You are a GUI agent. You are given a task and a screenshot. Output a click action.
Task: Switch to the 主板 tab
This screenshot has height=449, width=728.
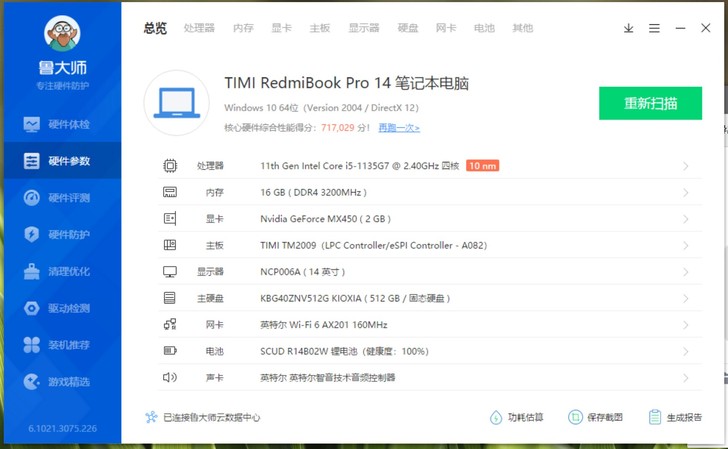coord(320,28)
